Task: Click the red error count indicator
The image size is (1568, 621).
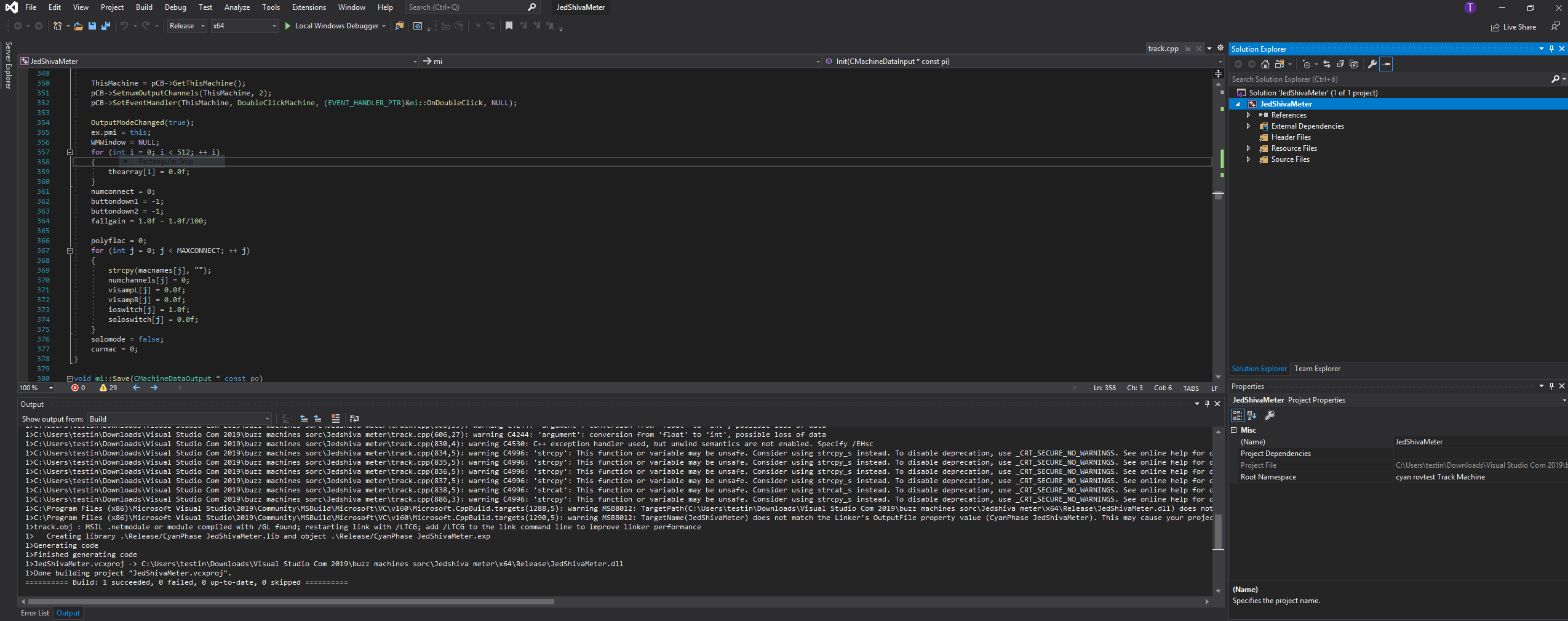Action: coord(78,388)
